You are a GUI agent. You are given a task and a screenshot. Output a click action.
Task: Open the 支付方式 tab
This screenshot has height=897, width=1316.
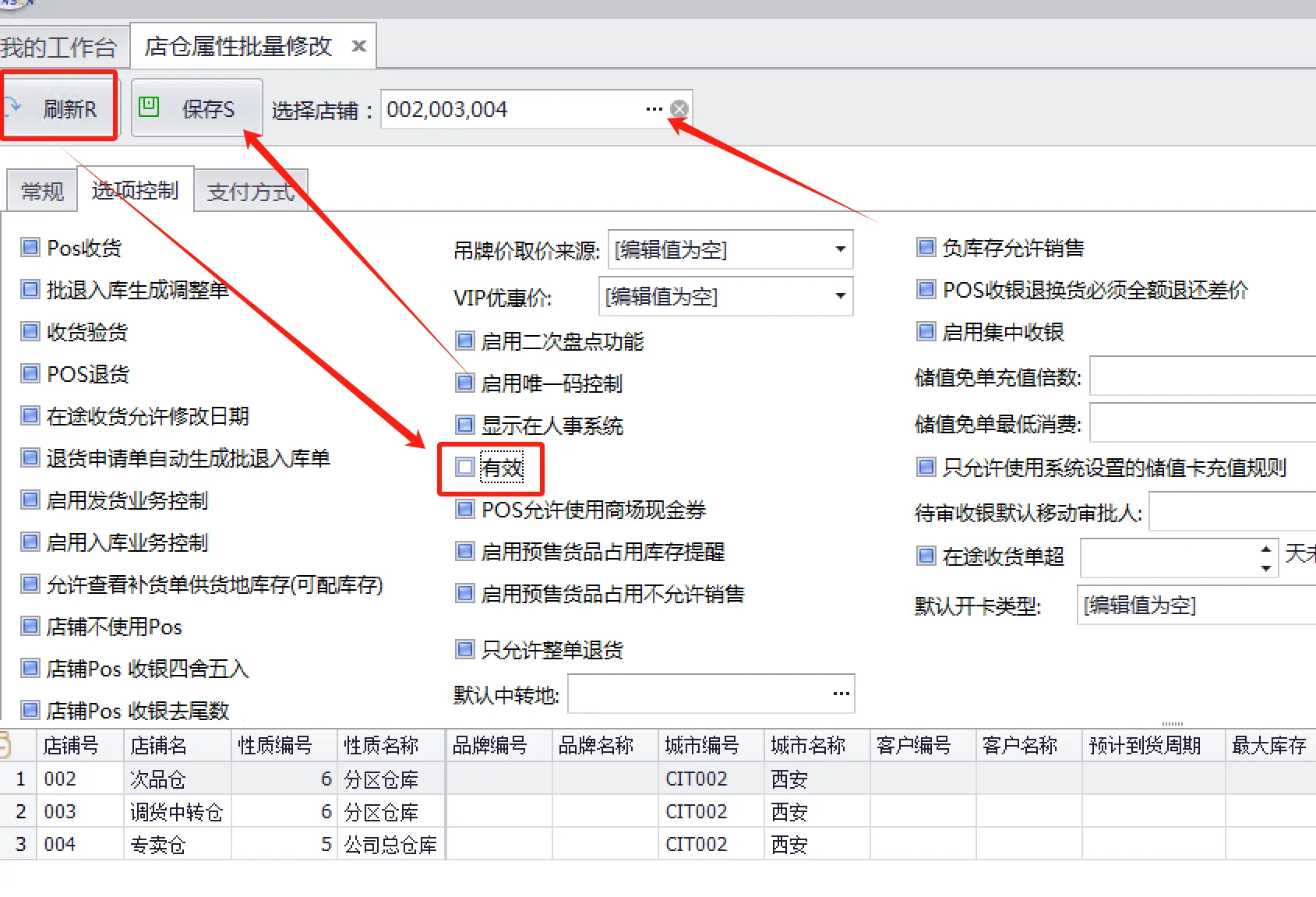click(x=250, y=191)
